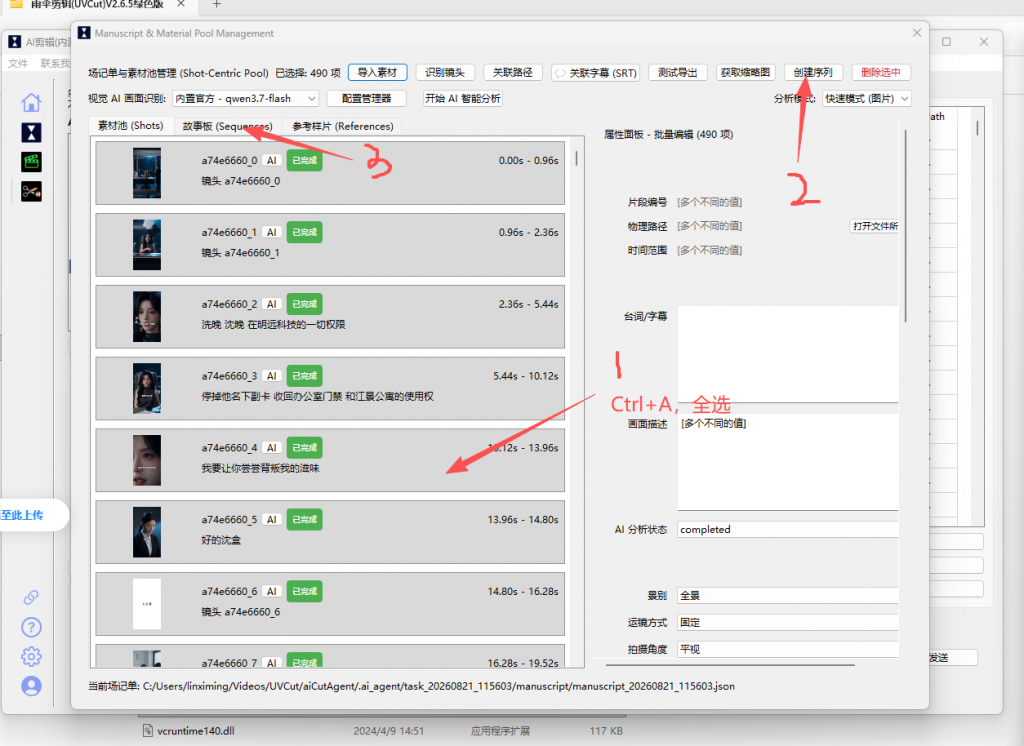1024x746 pixels.
Task: Click the link chain icon in sidebar
Action: [31, 597]
